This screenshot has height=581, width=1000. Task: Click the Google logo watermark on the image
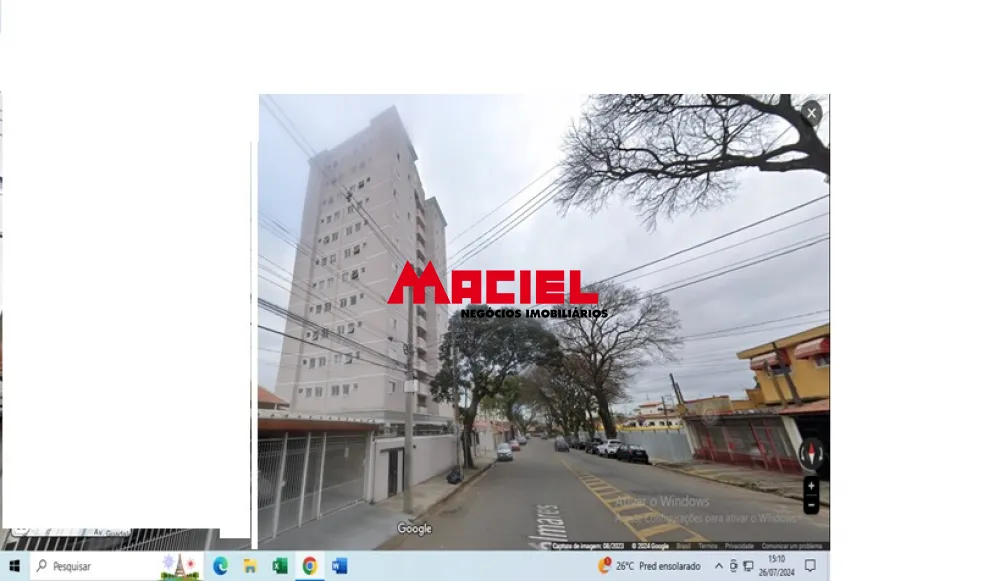tap(413, 528)
